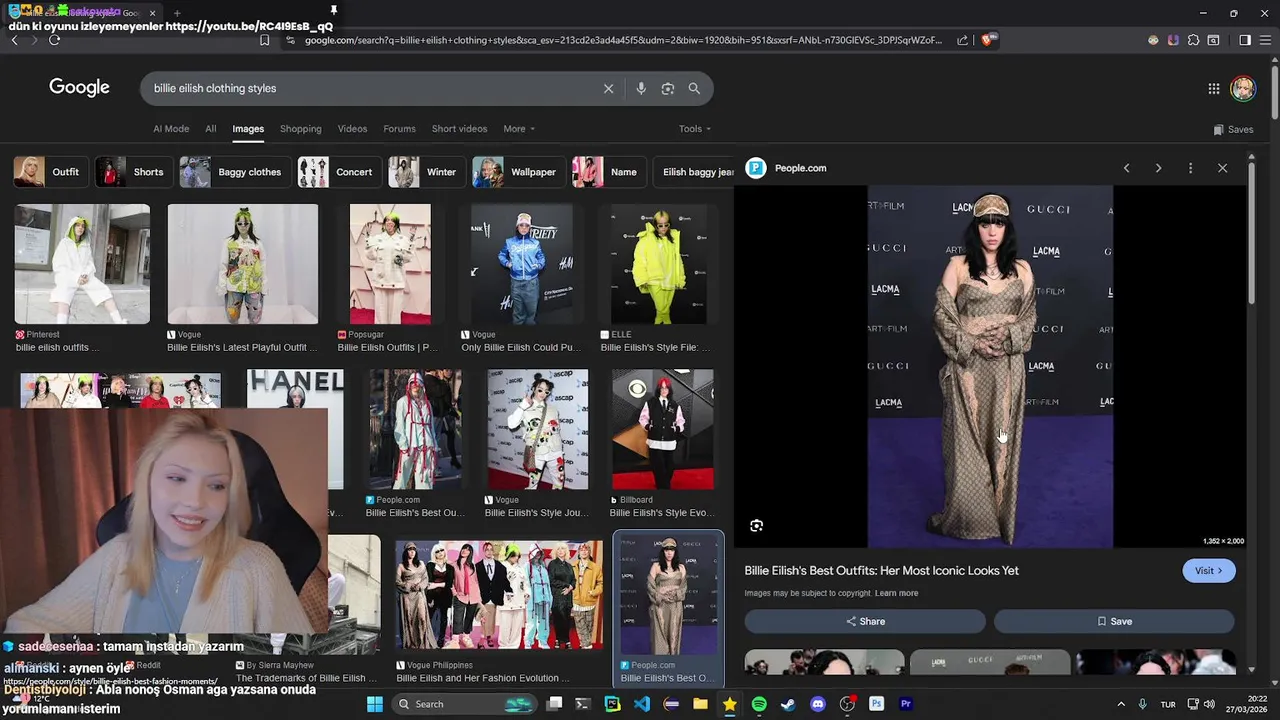
Task: Click into the Google search input field
Action: [370, 88]
